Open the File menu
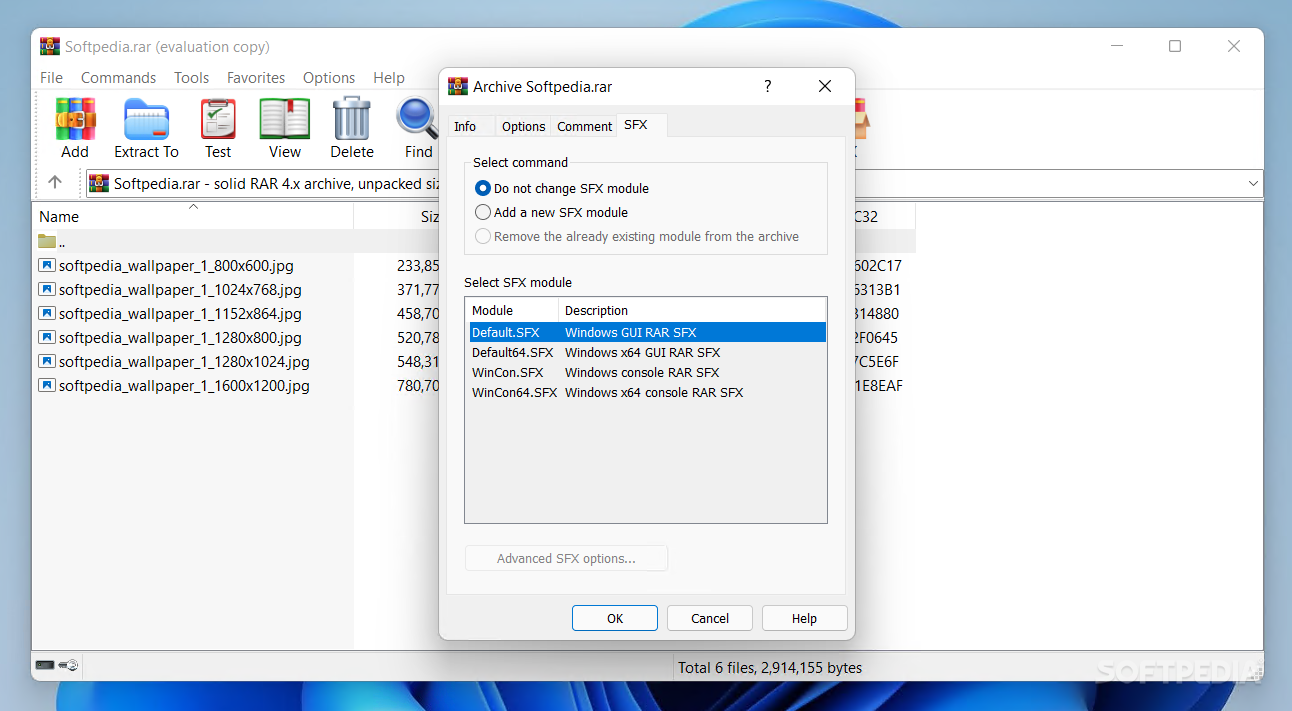 click(51, 77)
